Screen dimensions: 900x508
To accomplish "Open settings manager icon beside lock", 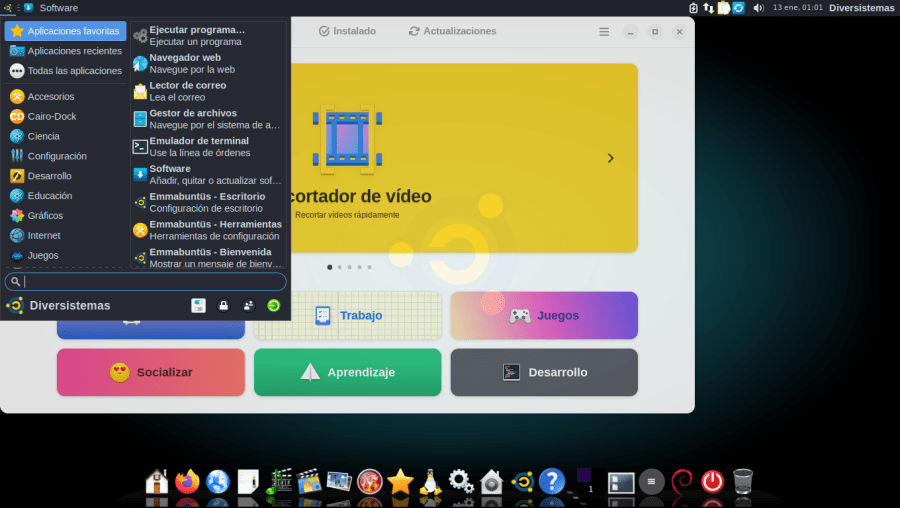I will 198,305.
